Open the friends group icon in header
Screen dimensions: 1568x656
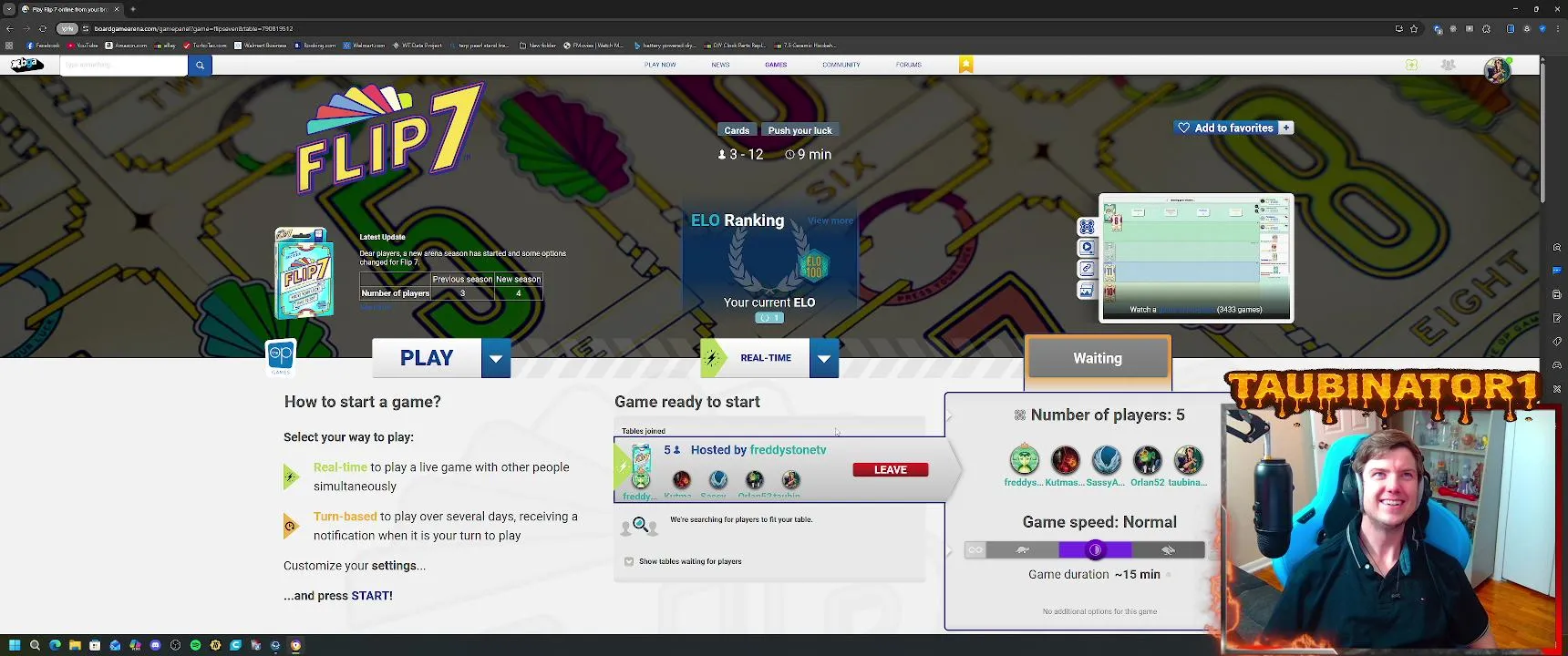click(x=1448, y=65)
